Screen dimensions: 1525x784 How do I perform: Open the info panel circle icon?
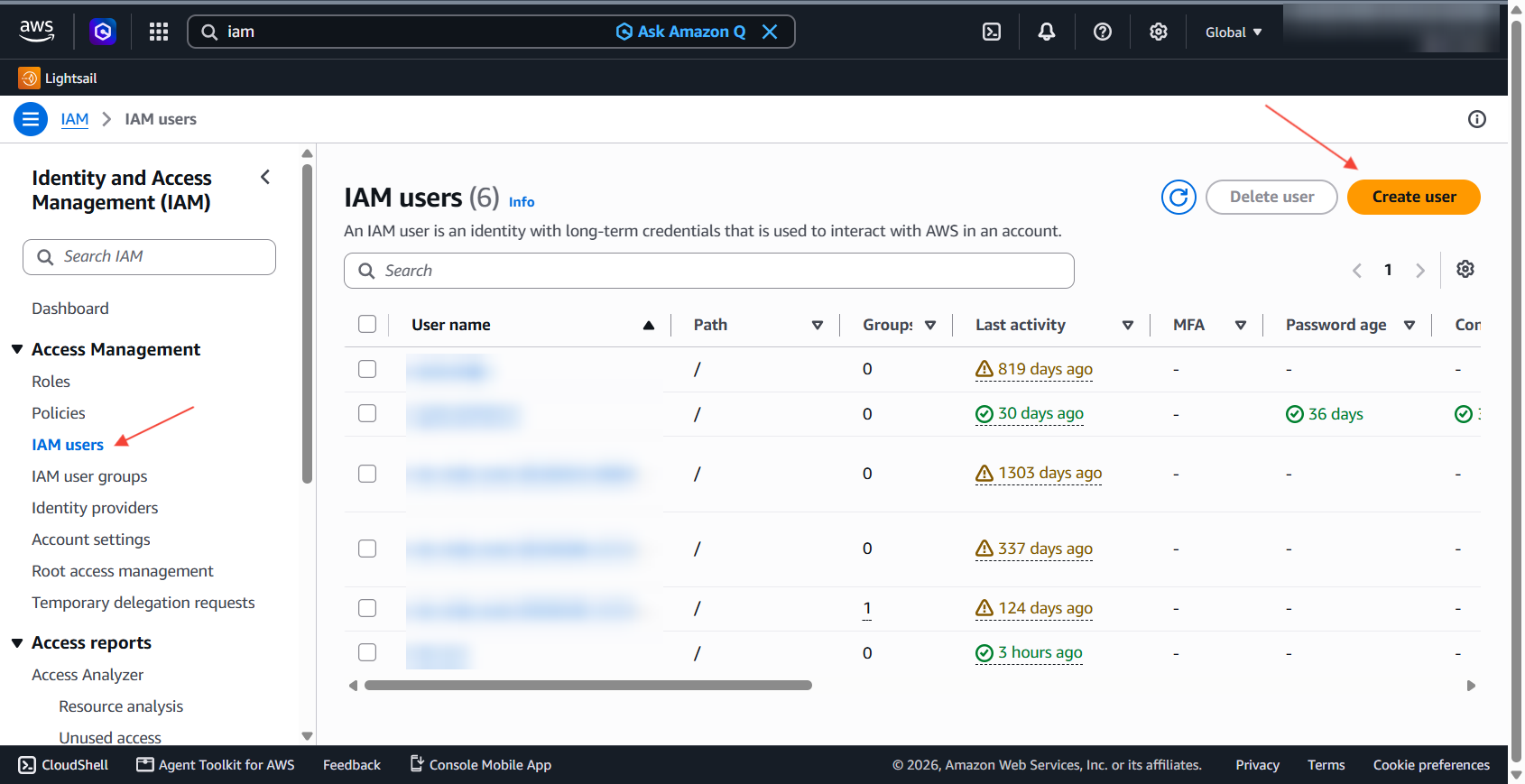(1477, 119)
